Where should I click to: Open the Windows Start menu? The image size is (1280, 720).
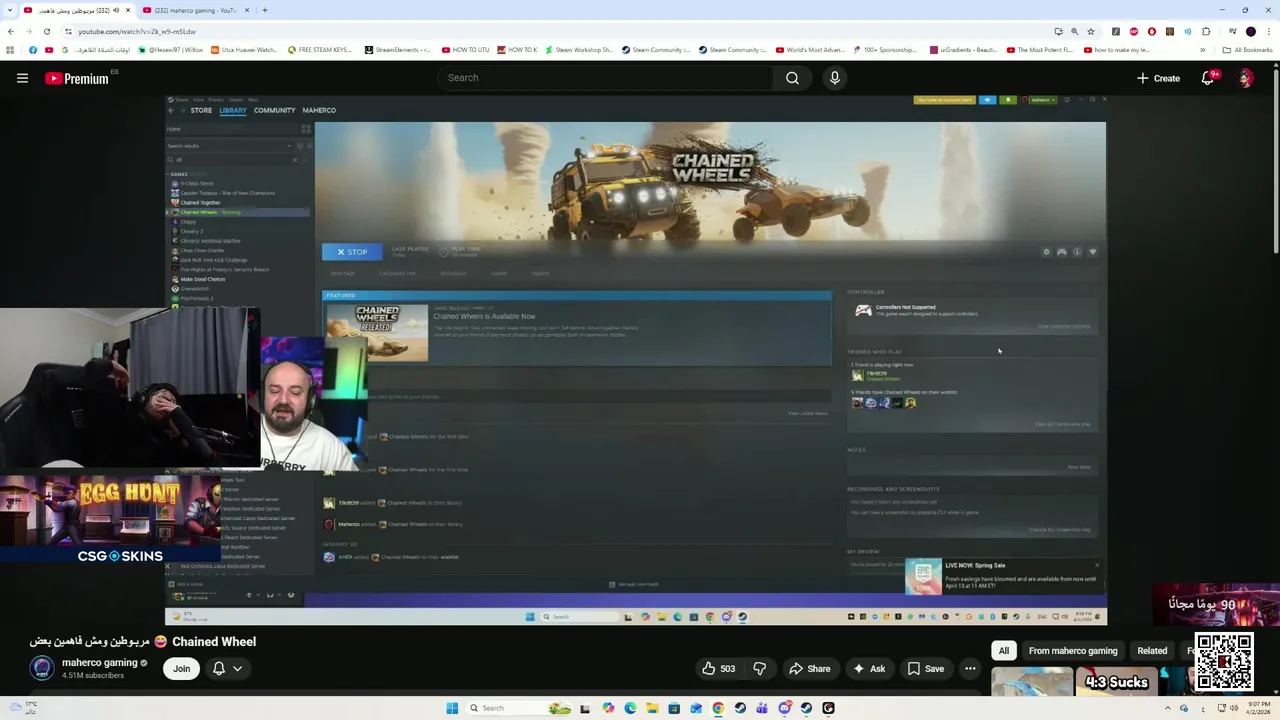point(452,708)
